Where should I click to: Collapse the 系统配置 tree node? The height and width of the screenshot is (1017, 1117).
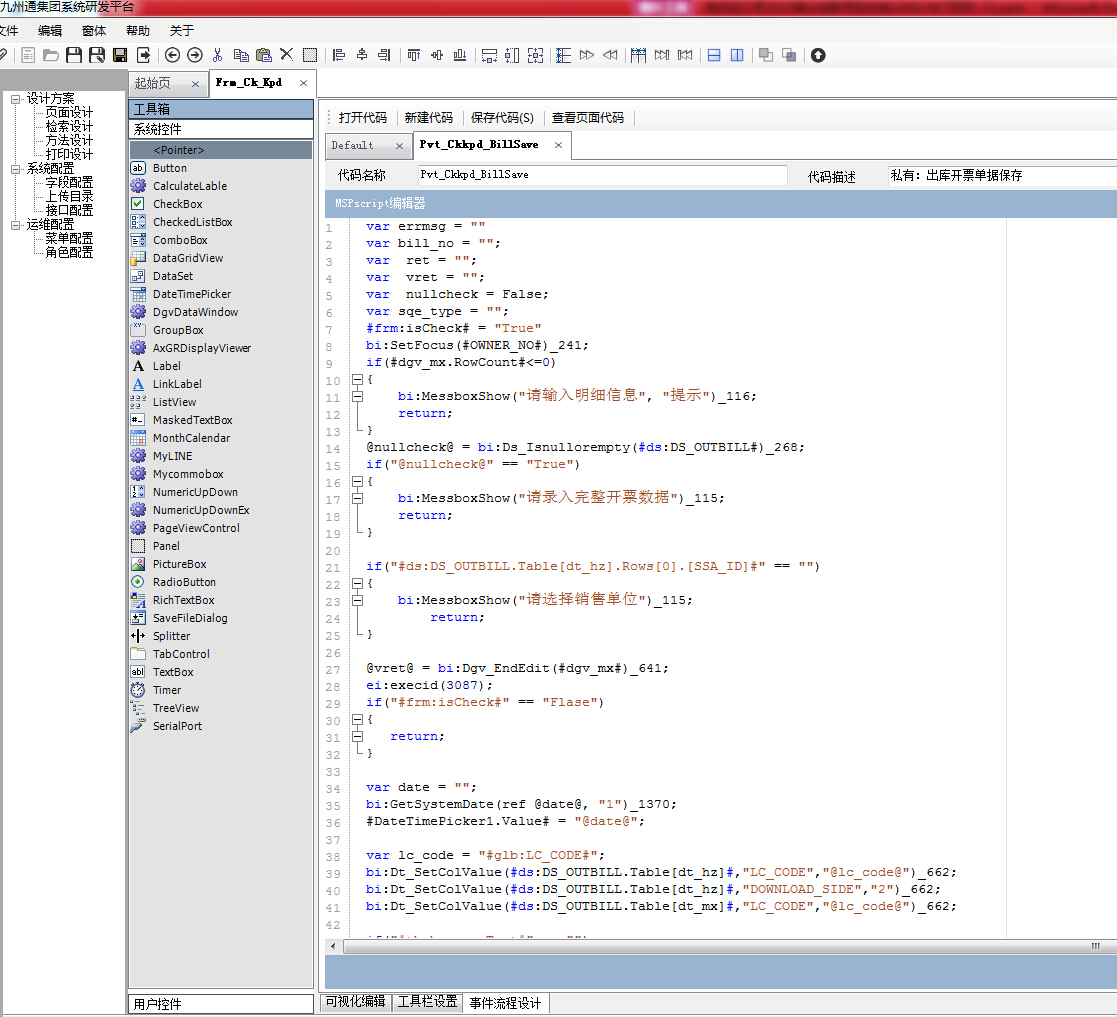click(16, 169)
